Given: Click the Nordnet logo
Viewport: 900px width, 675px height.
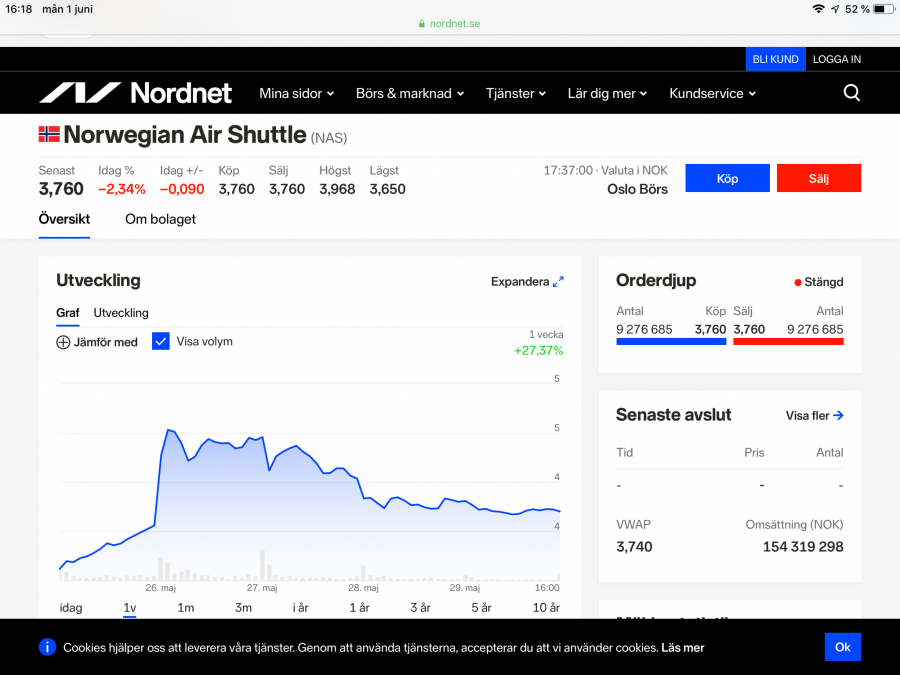Looking at the screenshot, I should coord(135,93).
